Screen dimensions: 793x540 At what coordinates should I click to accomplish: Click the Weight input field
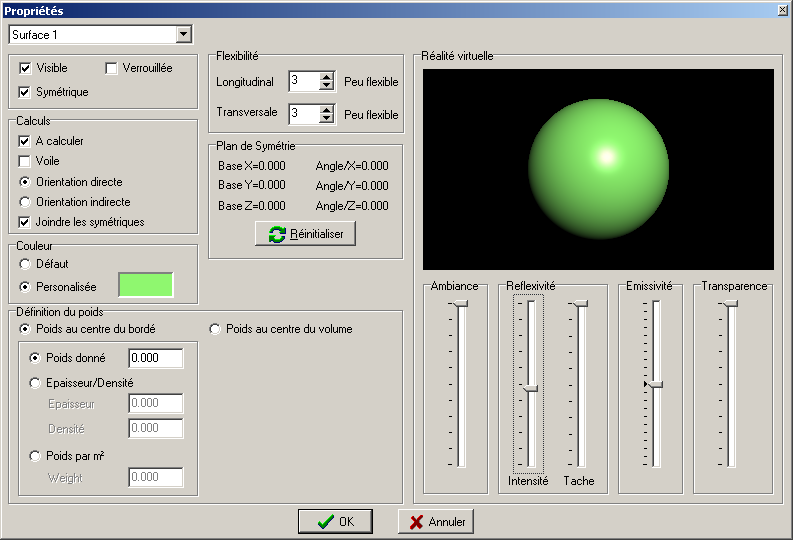pos(156,477)
